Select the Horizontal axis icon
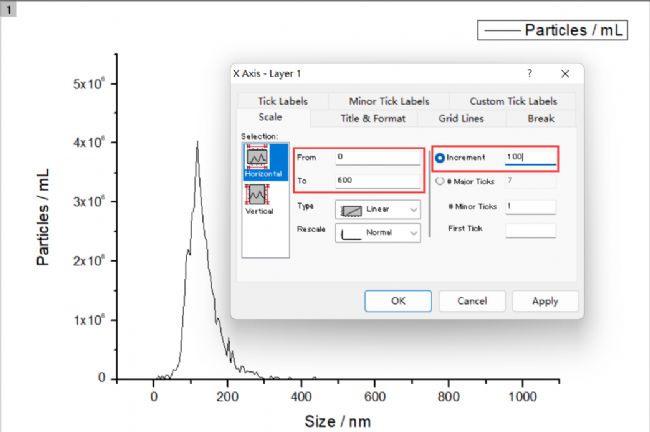This screenshot has width=650, height=432. pos(259,160)
